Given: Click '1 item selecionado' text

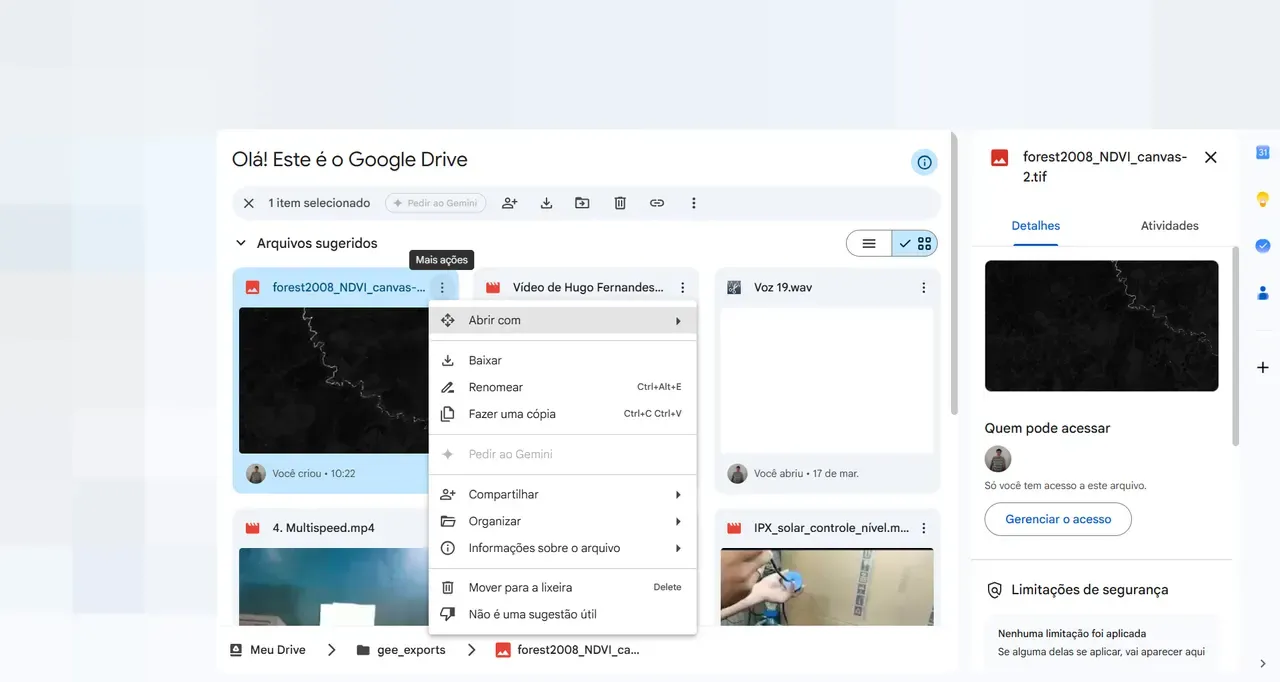Looking at the screenshot, I should [319, 203].
